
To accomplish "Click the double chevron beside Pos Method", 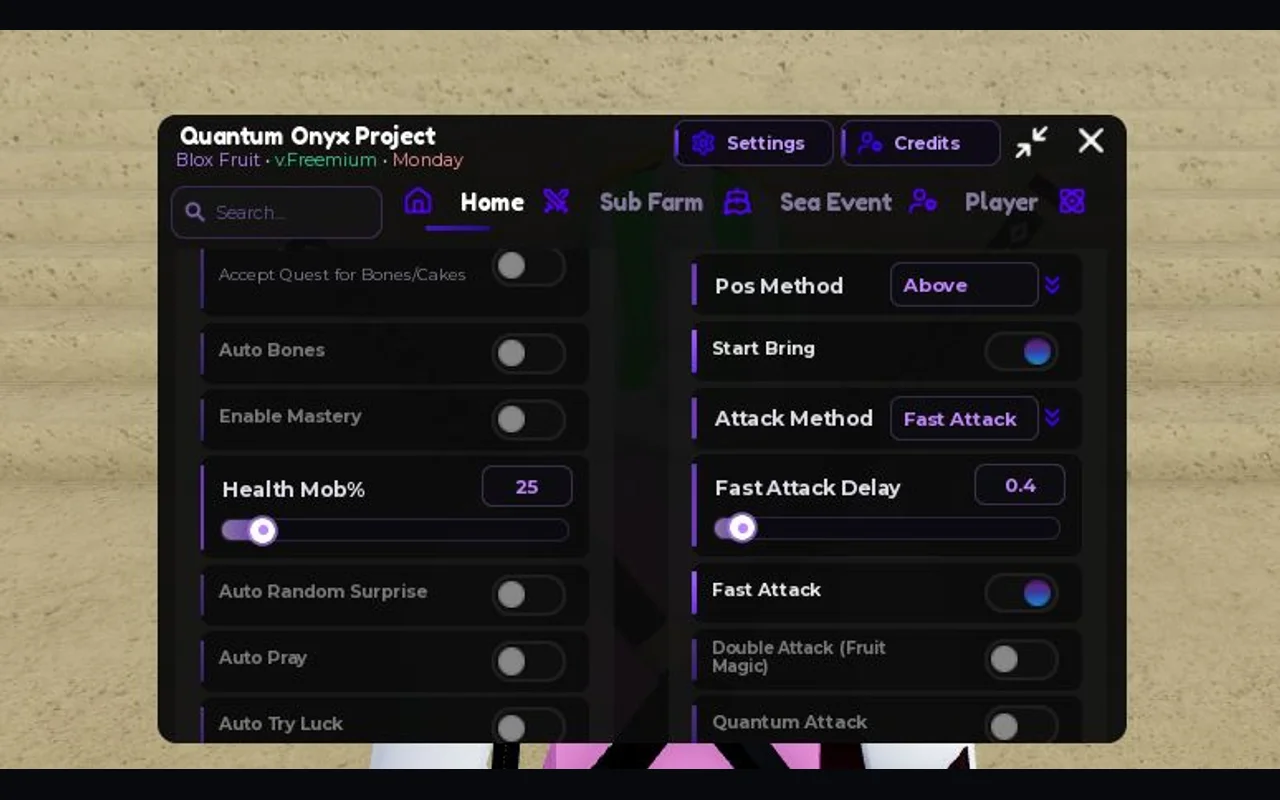I will click(x=1052, y=285).
